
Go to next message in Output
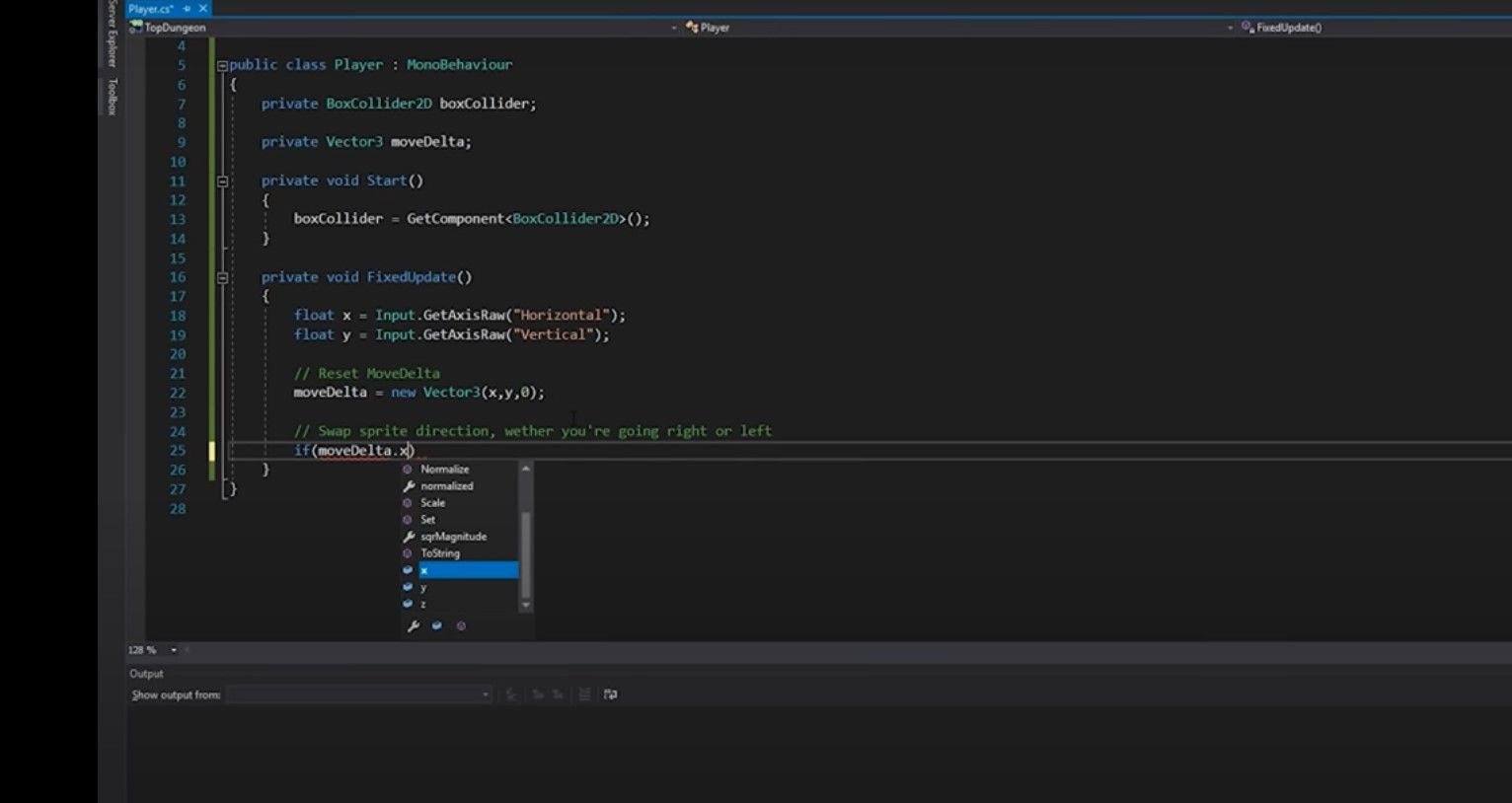point(558,695)
